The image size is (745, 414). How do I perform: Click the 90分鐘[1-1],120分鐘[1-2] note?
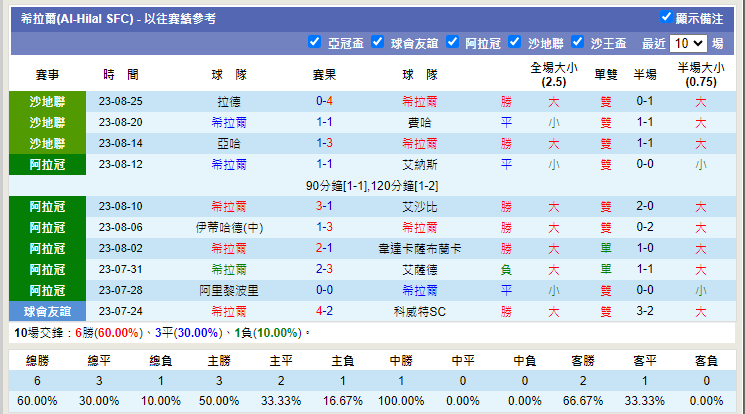372,186
